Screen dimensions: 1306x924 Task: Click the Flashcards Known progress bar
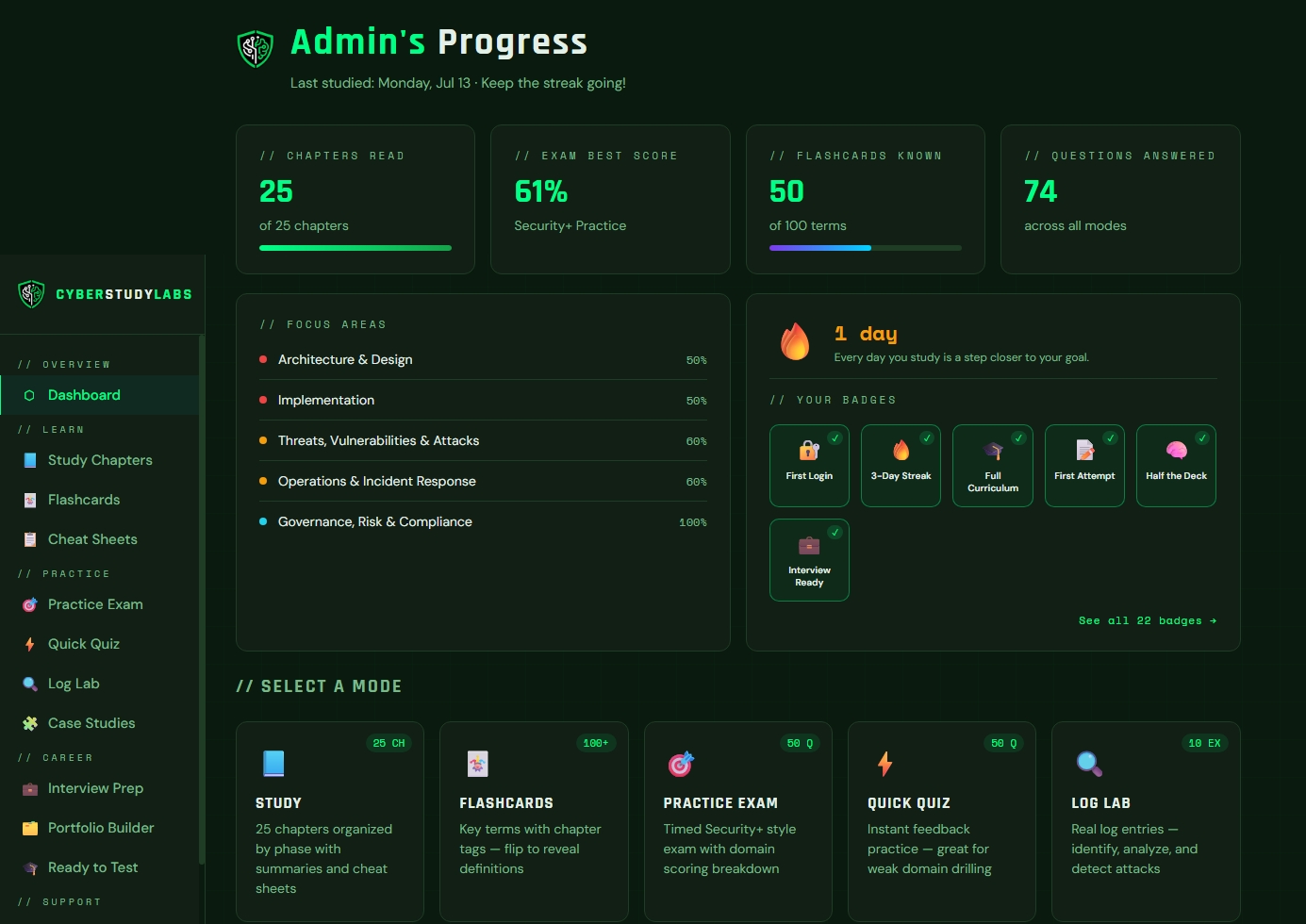866,248
